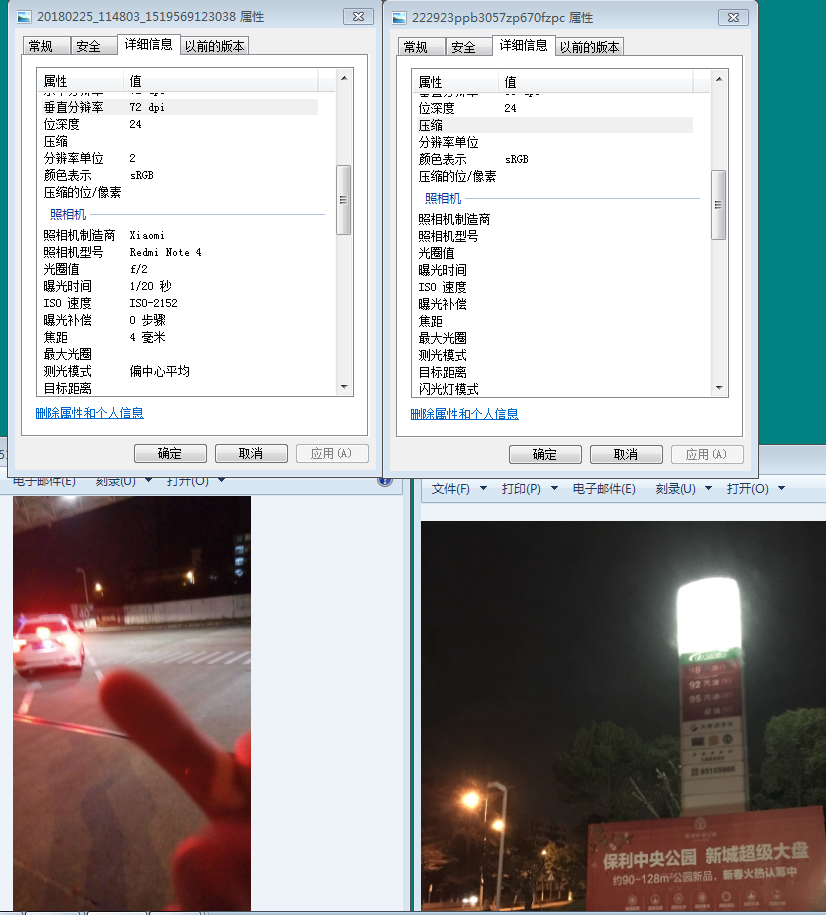Click the scrollbar thumb in right dialog

[x=718, y=205]
